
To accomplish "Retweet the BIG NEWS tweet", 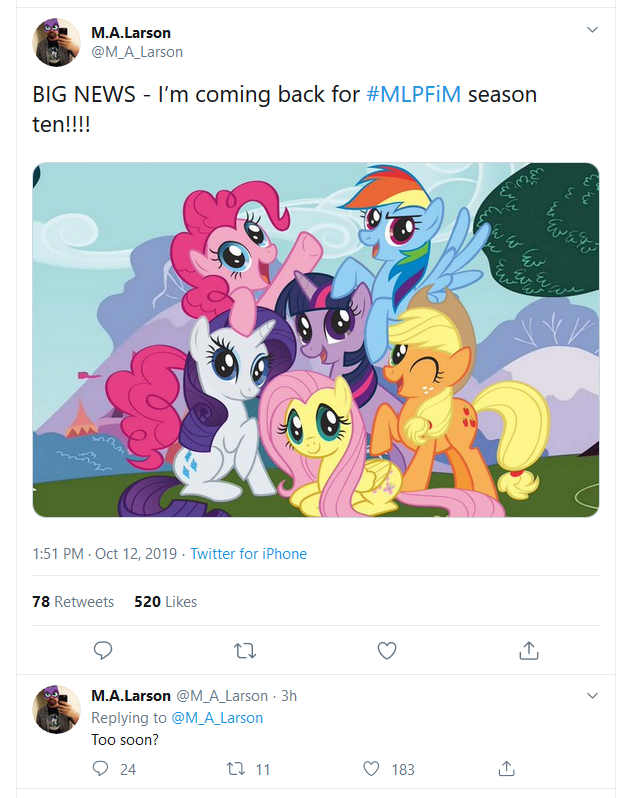I will [x=245, y=650].
